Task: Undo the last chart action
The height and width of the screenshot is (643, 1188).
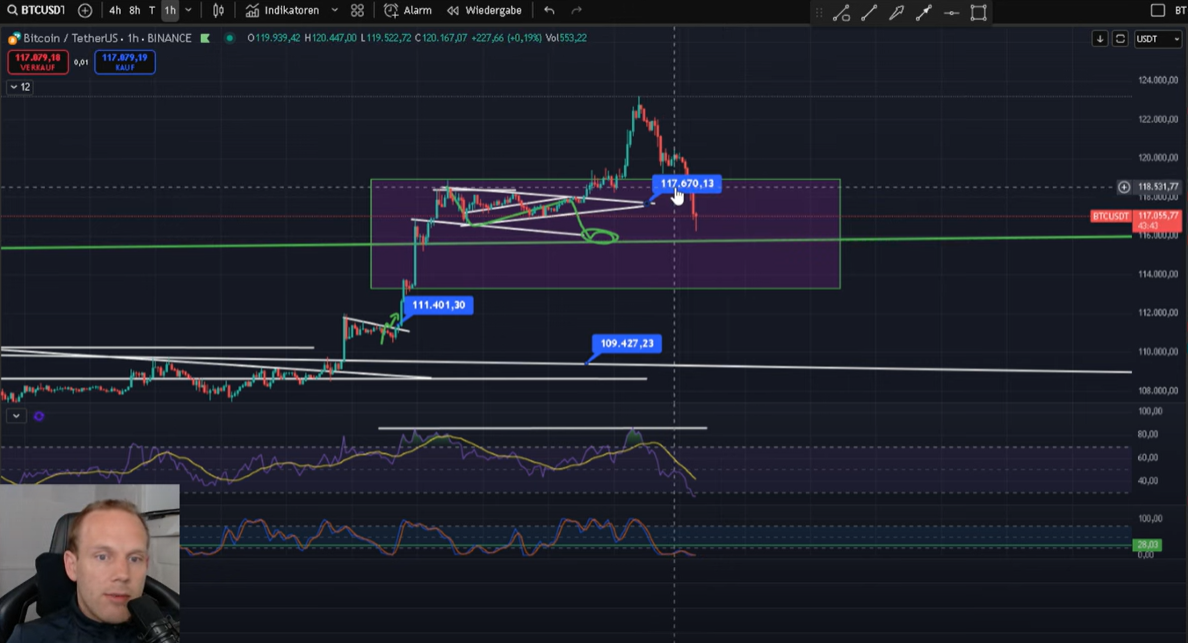Action: [549, 11]
